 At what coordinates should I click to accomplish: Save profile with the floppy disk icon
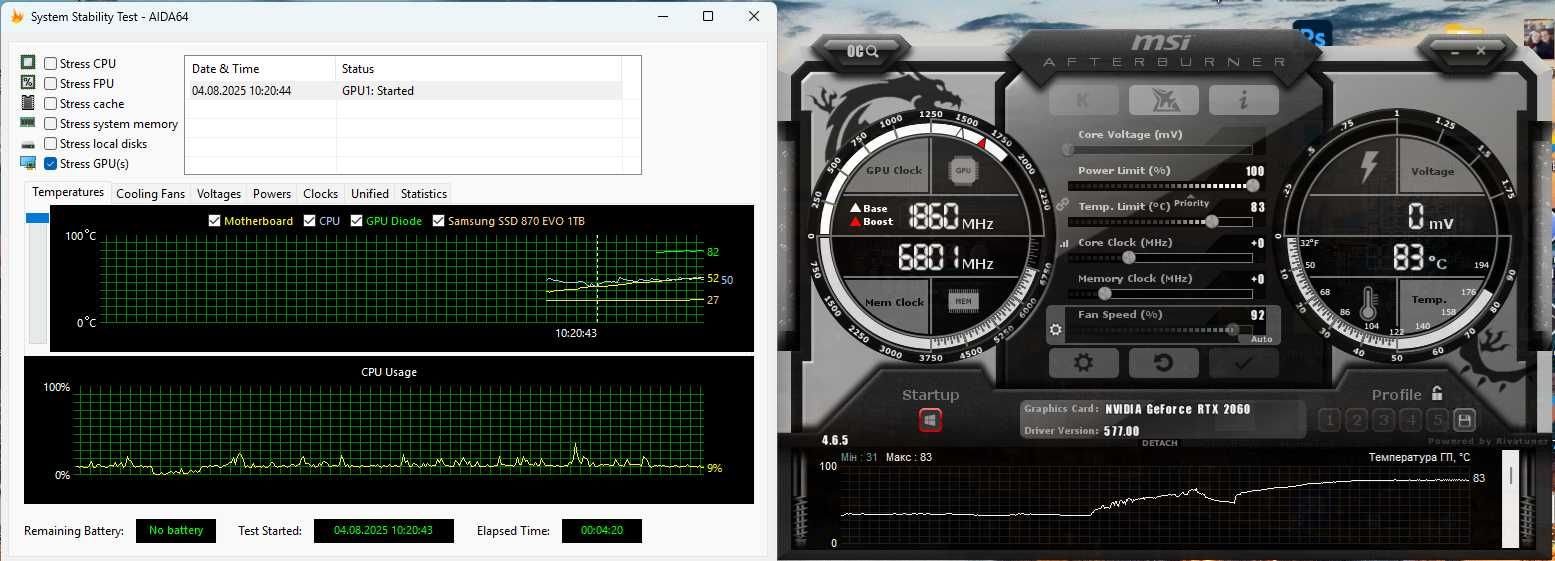tap(1464, 420)
